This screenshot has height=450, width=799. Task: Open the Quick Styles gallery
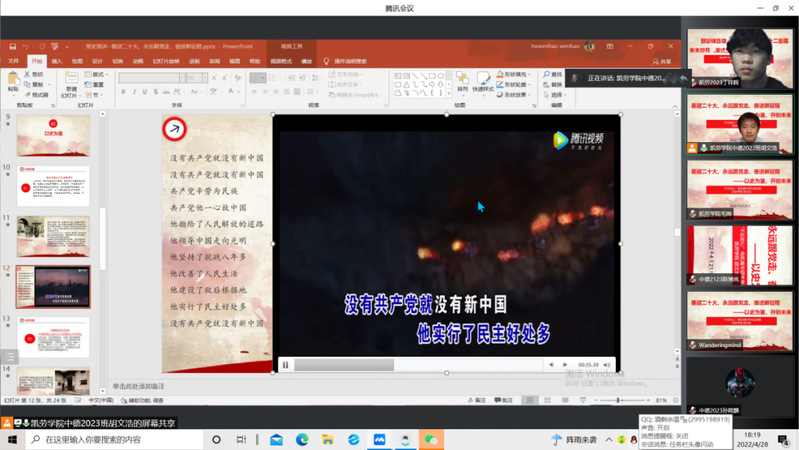click(484, 84)
